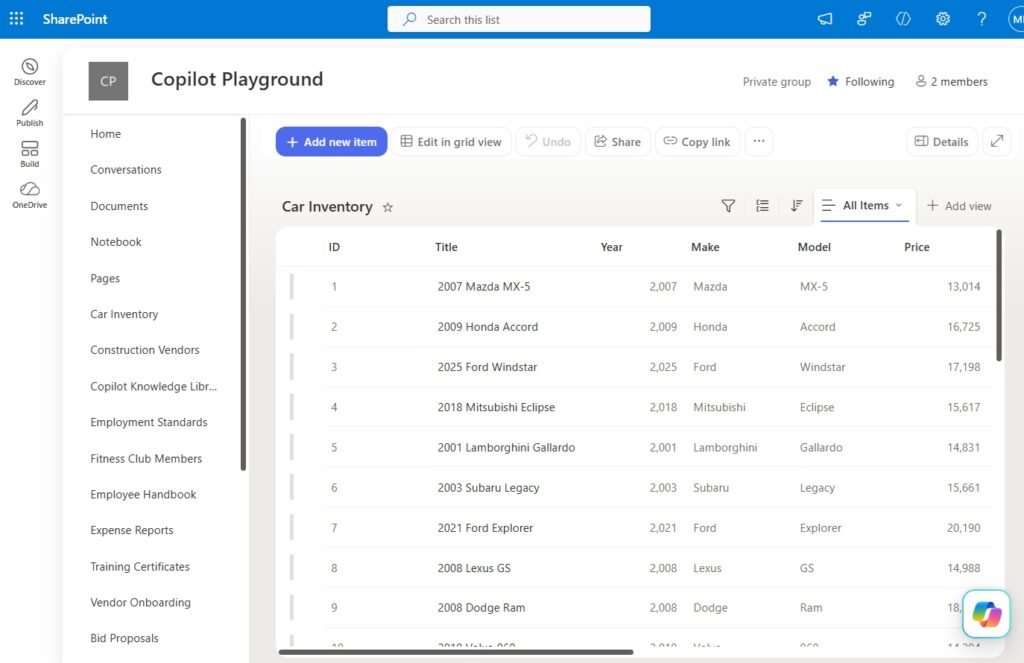Image resolution: width=1024 pixels, height=663 pixels.
Task: Open item 2025 Ford Windstar
Action: pyautogui.click(x=487, y=367)
